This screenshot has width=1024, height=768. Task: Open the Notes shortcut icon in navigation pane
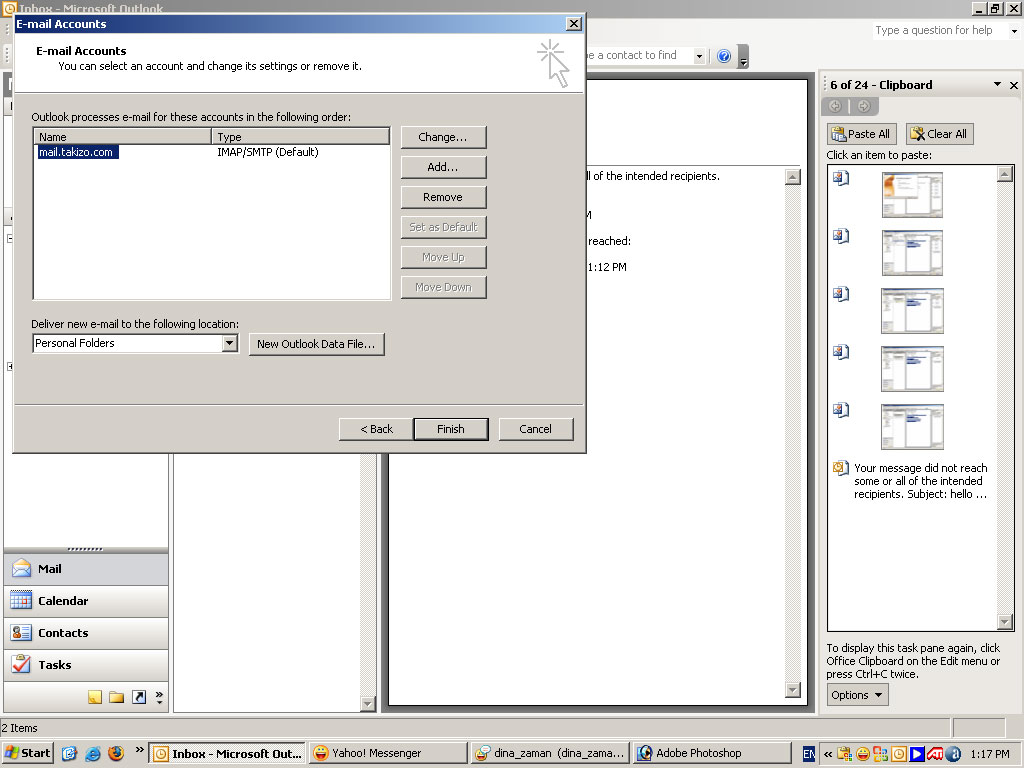(95, 697)
